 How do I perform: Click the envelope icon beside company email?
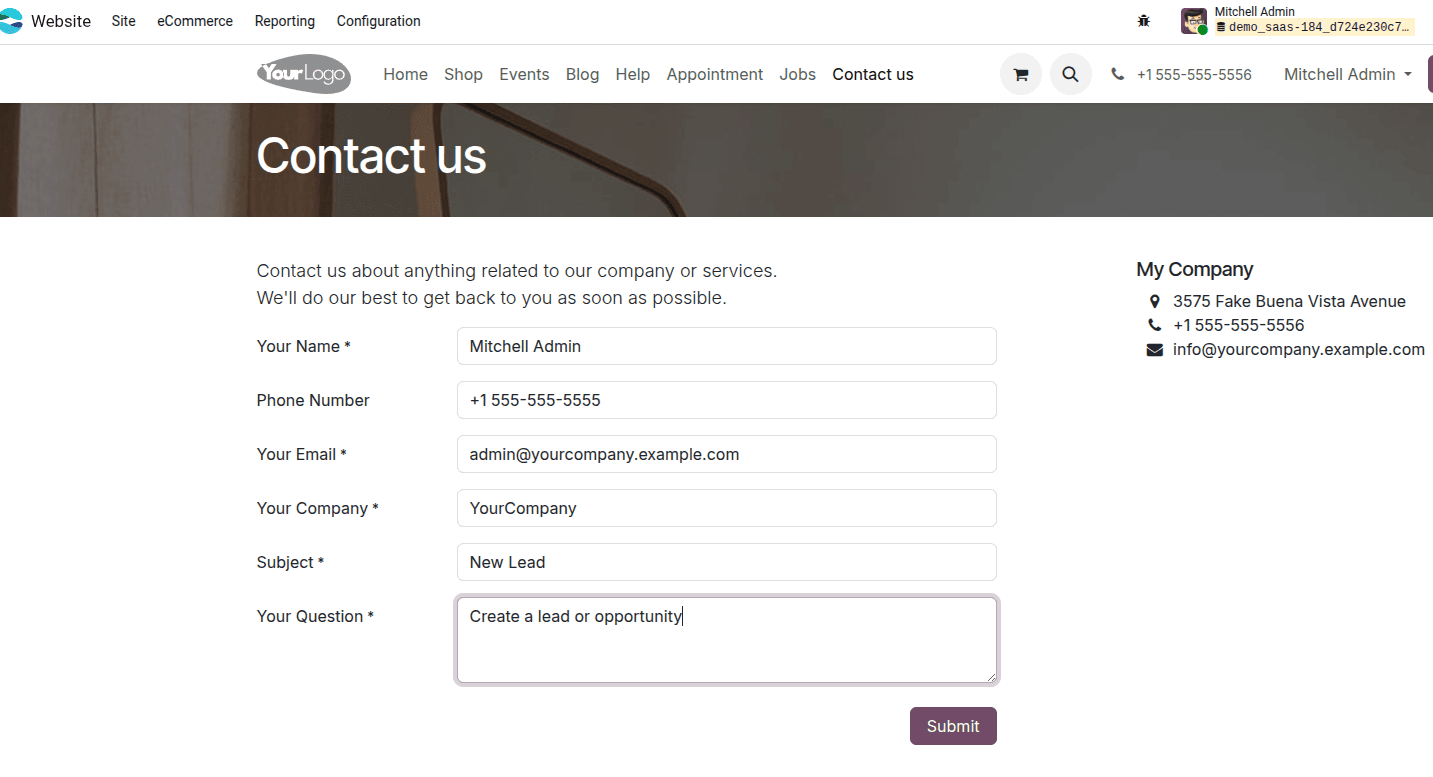(x=1155, y=350)
